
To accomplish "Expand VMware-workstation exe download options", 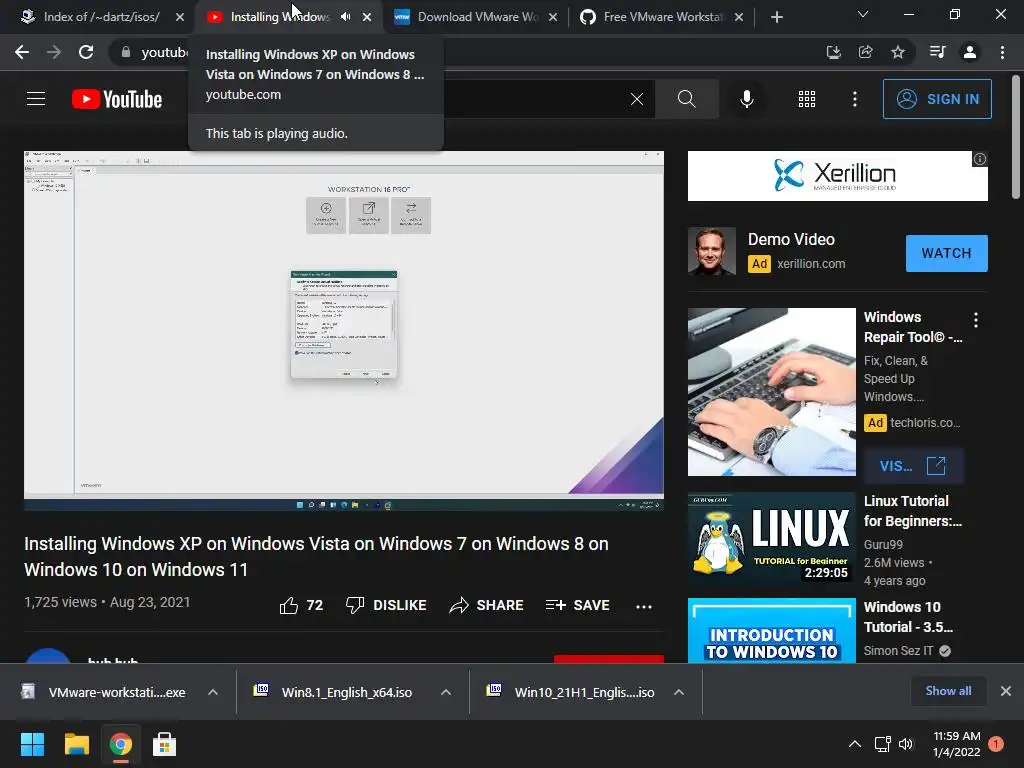I will click(x=213, y=692).
